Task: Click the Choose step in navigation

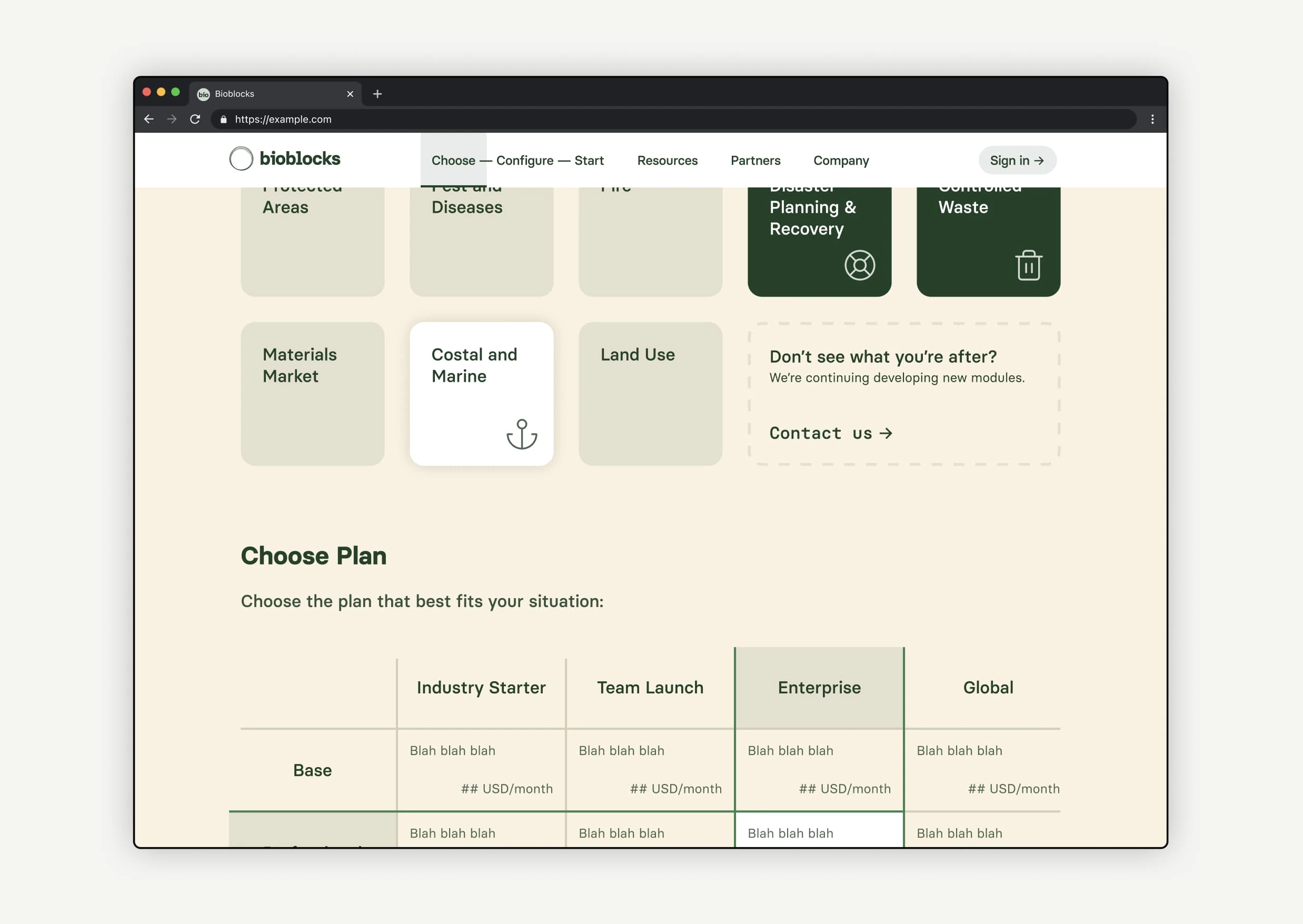Action: point(453,161)
